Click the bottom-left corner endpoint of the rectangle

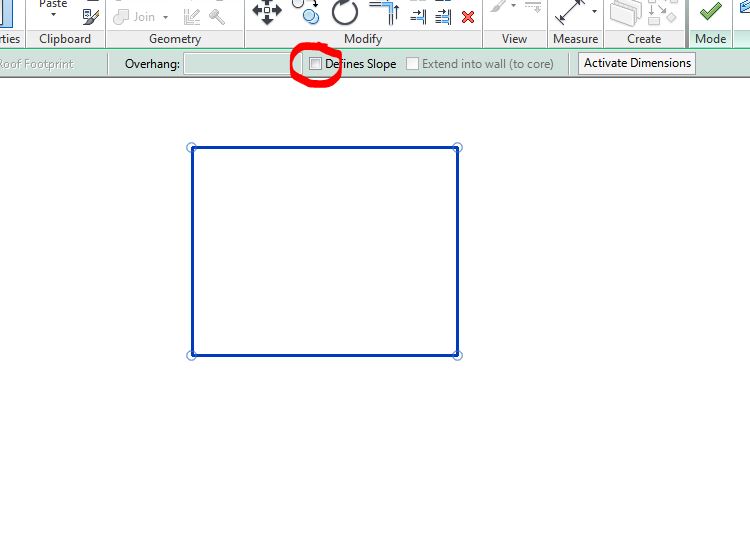point(191,355)
